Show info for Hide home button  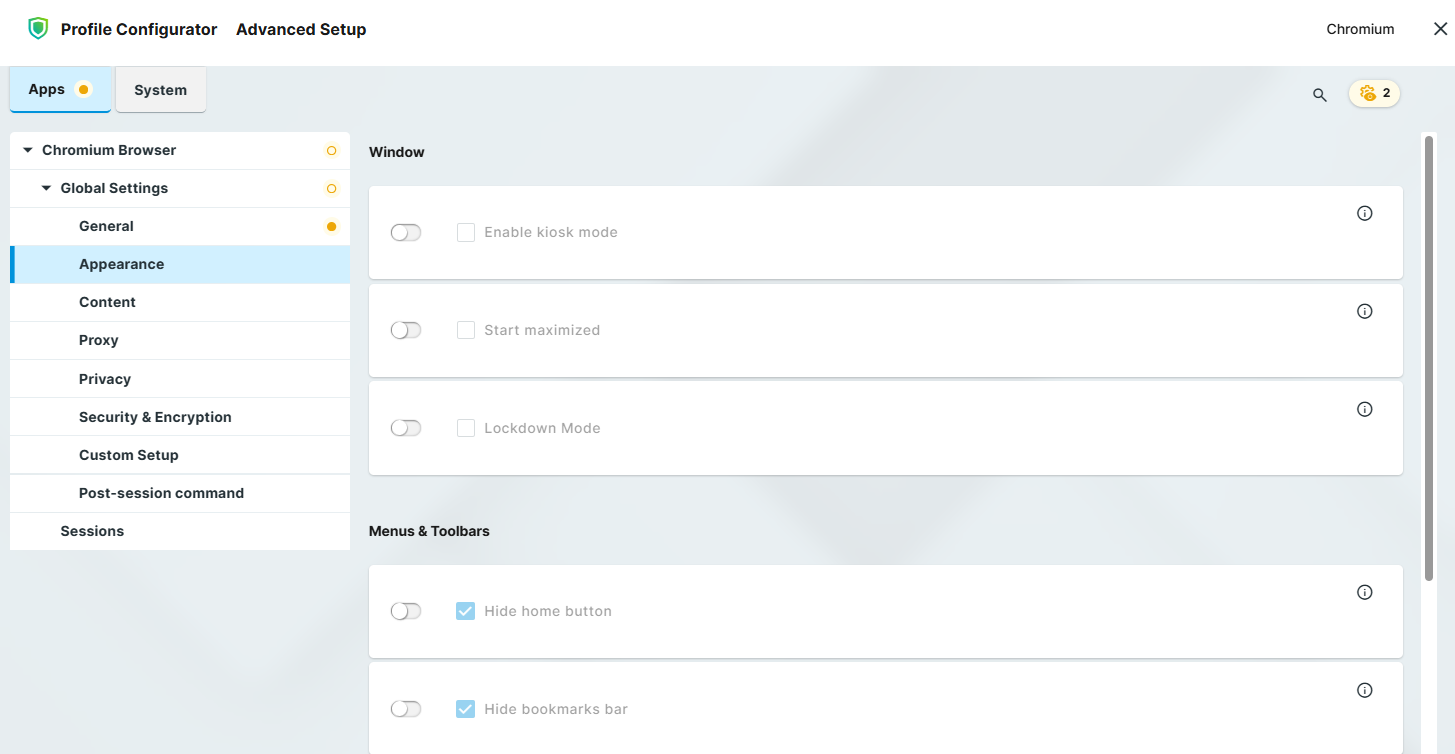click(1364, 592)
